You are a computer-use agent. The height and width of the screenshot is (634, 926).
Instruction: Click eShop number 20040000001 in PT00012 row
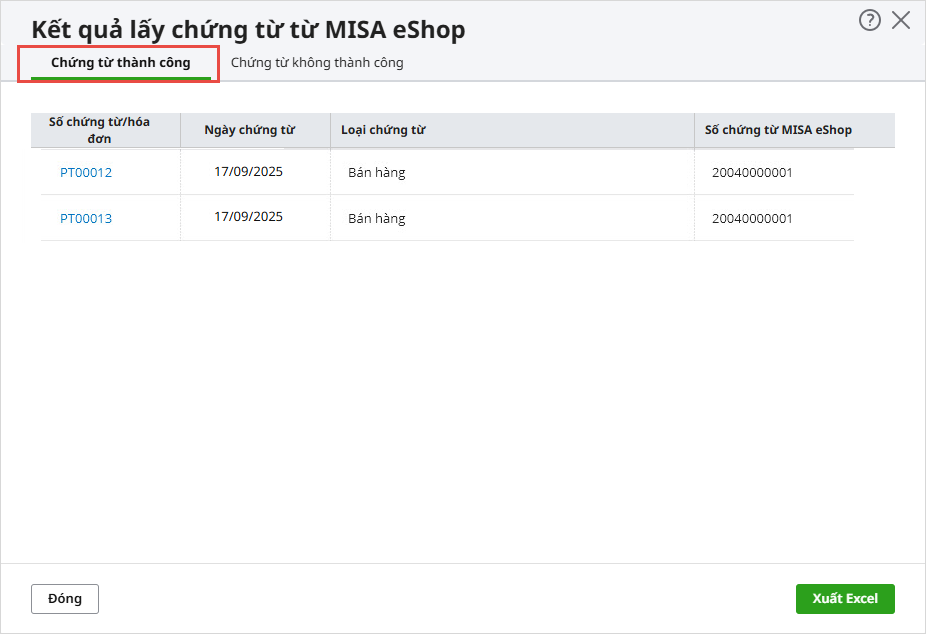pyautogui.click(x=752, y=173)
